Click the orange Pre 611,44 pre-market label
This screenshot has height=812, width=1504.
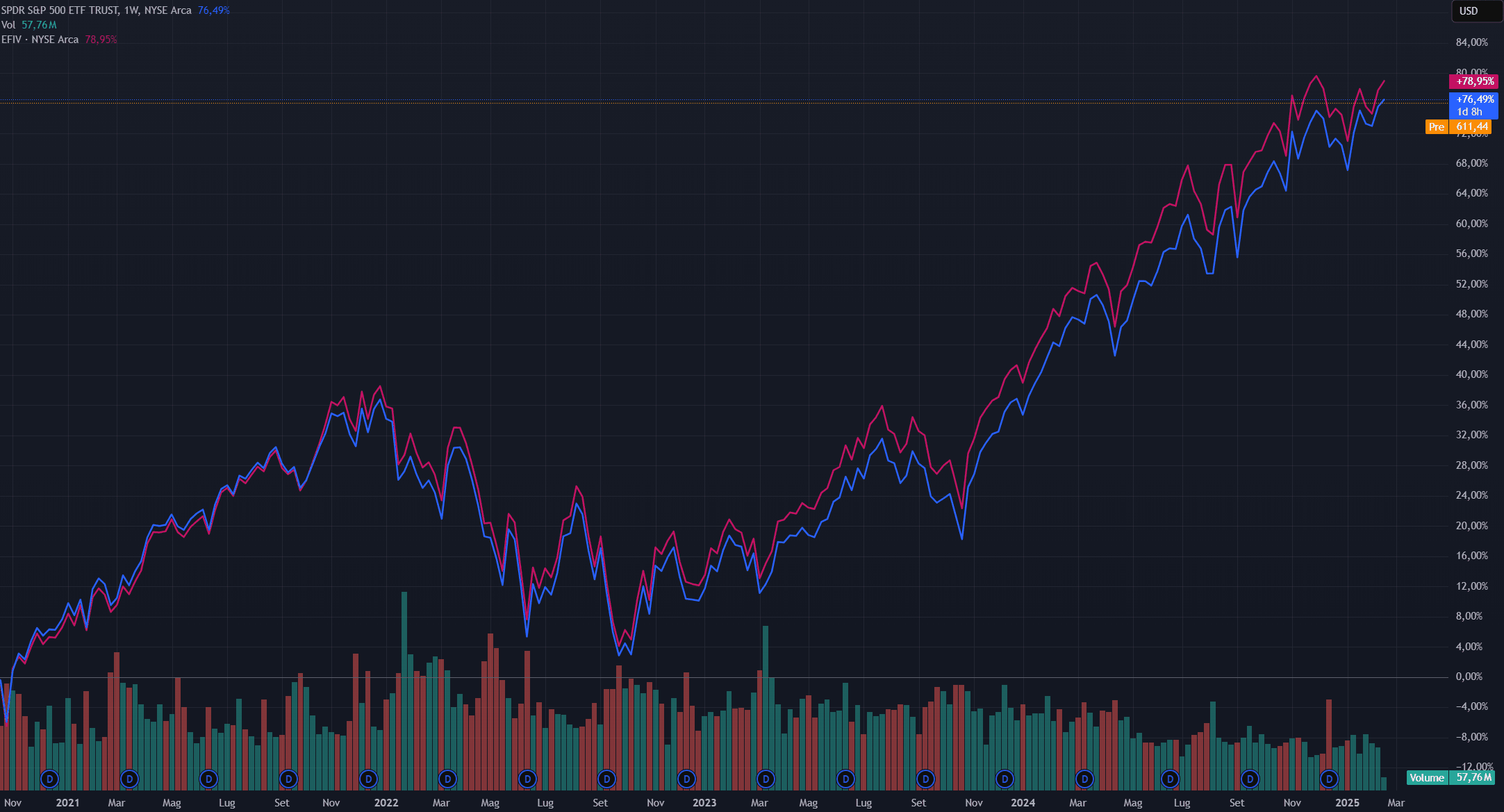coord(1458,126)
